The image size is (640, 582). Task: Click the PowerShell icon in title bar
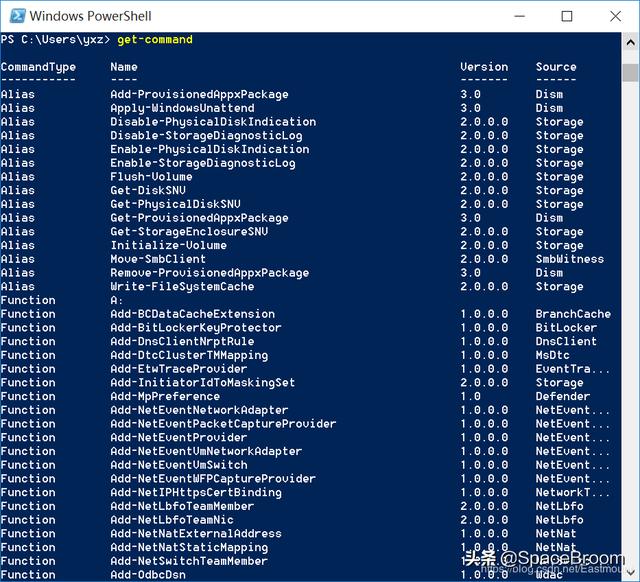click(17, 16)
